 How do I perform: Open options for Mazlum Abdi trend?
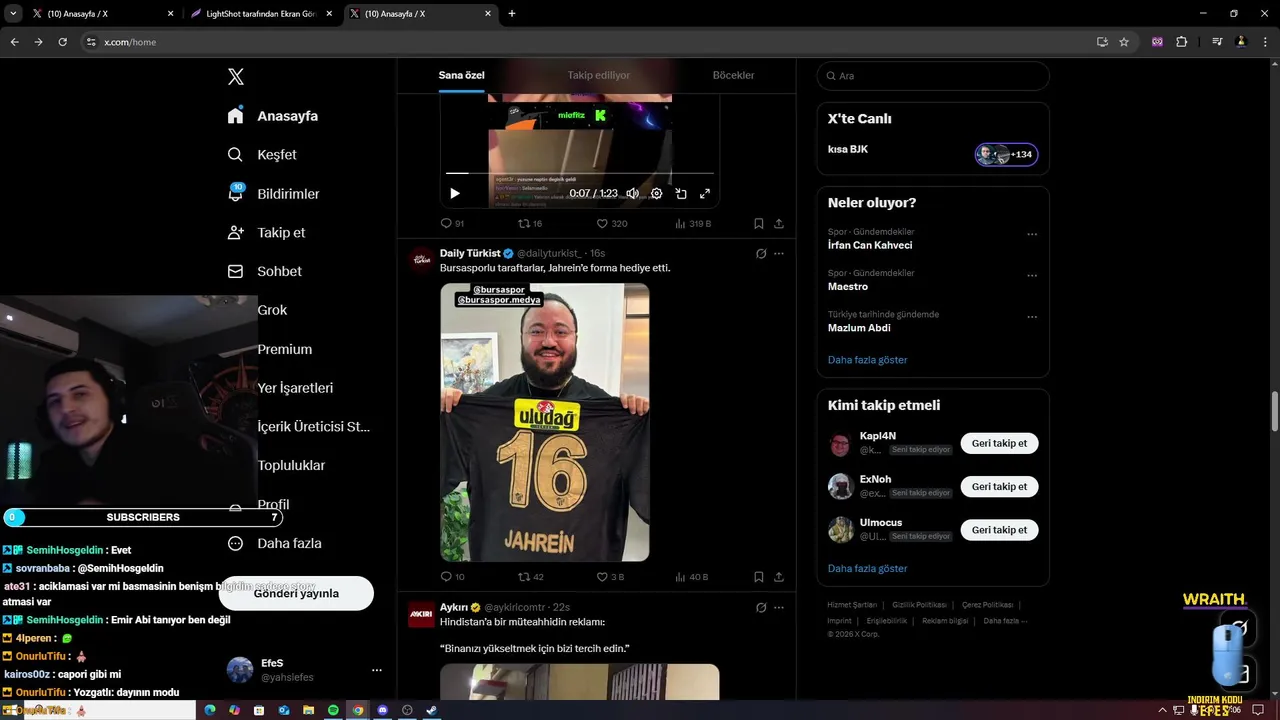(1032, 317)
